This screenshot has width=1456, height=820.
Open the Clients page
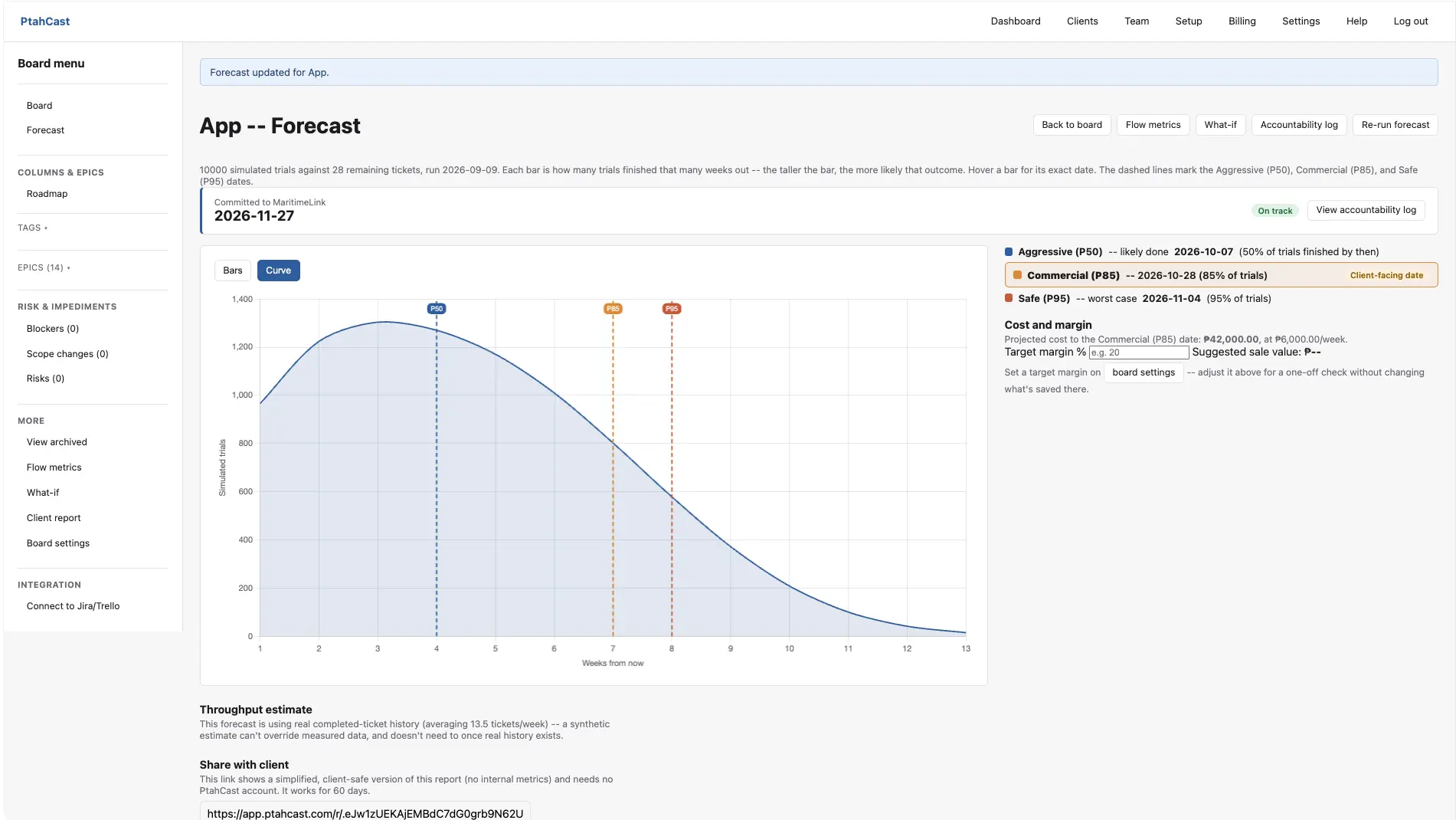pyautogui.click(x=1081, y=21)
